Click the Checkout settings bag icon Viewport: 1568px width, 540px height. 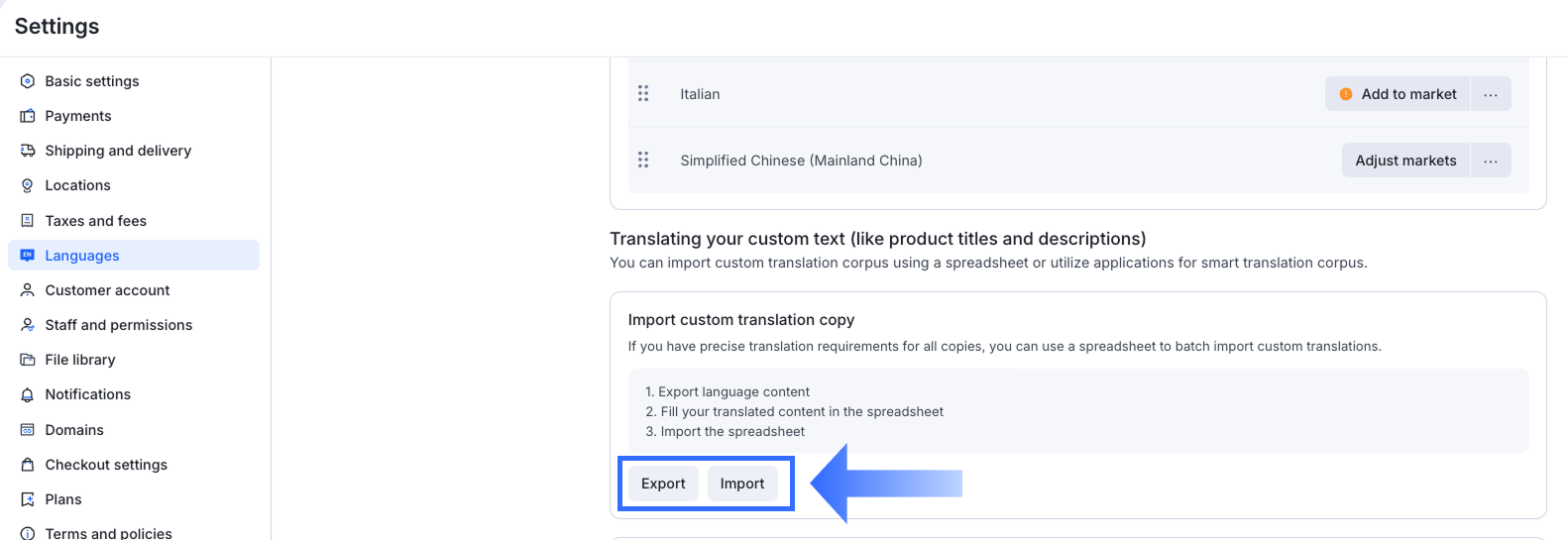pyautogui.click(x=28, y=465)
